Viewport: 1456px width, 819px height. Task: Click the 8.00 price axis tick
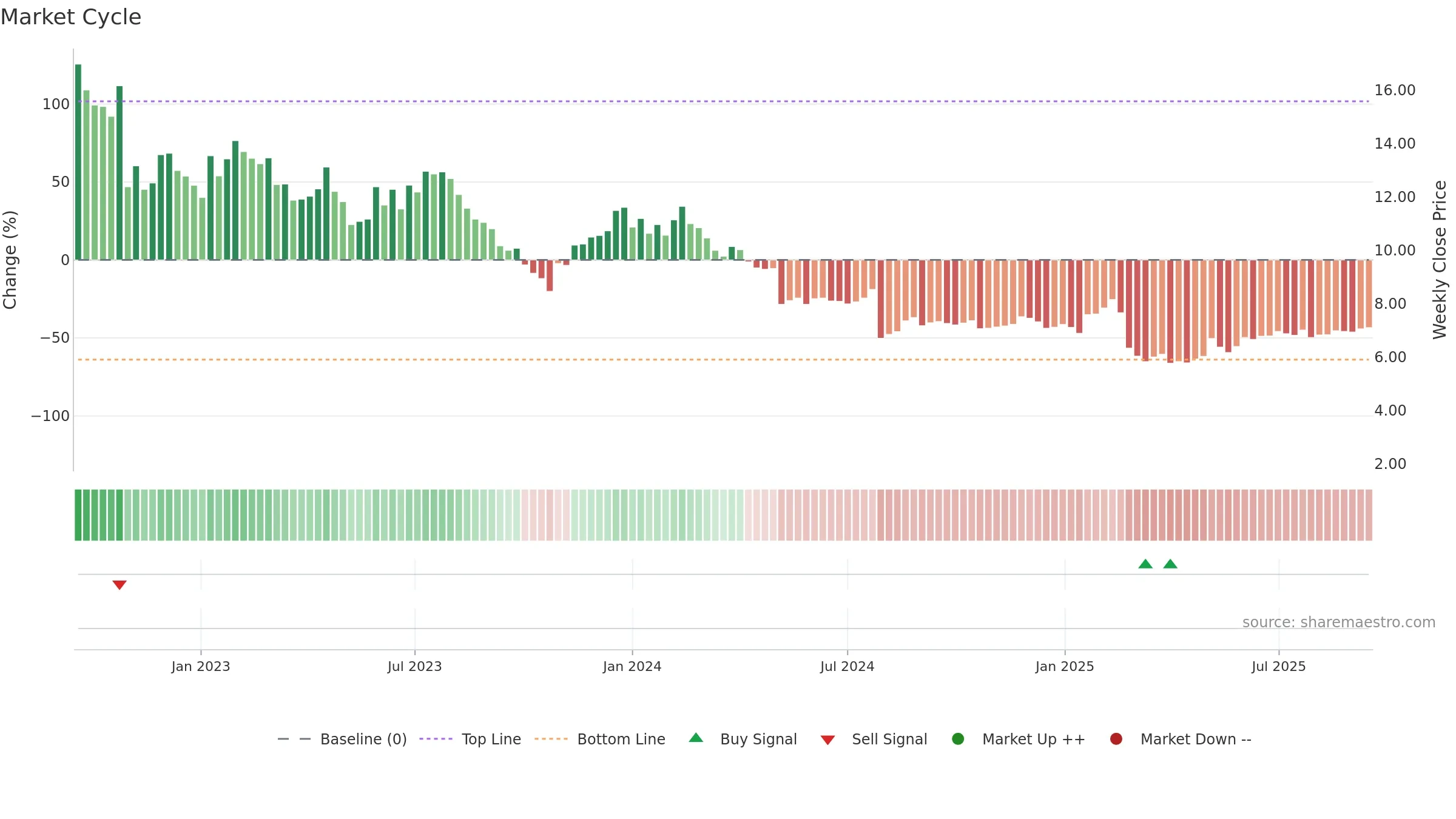(x=1390, y=304)
